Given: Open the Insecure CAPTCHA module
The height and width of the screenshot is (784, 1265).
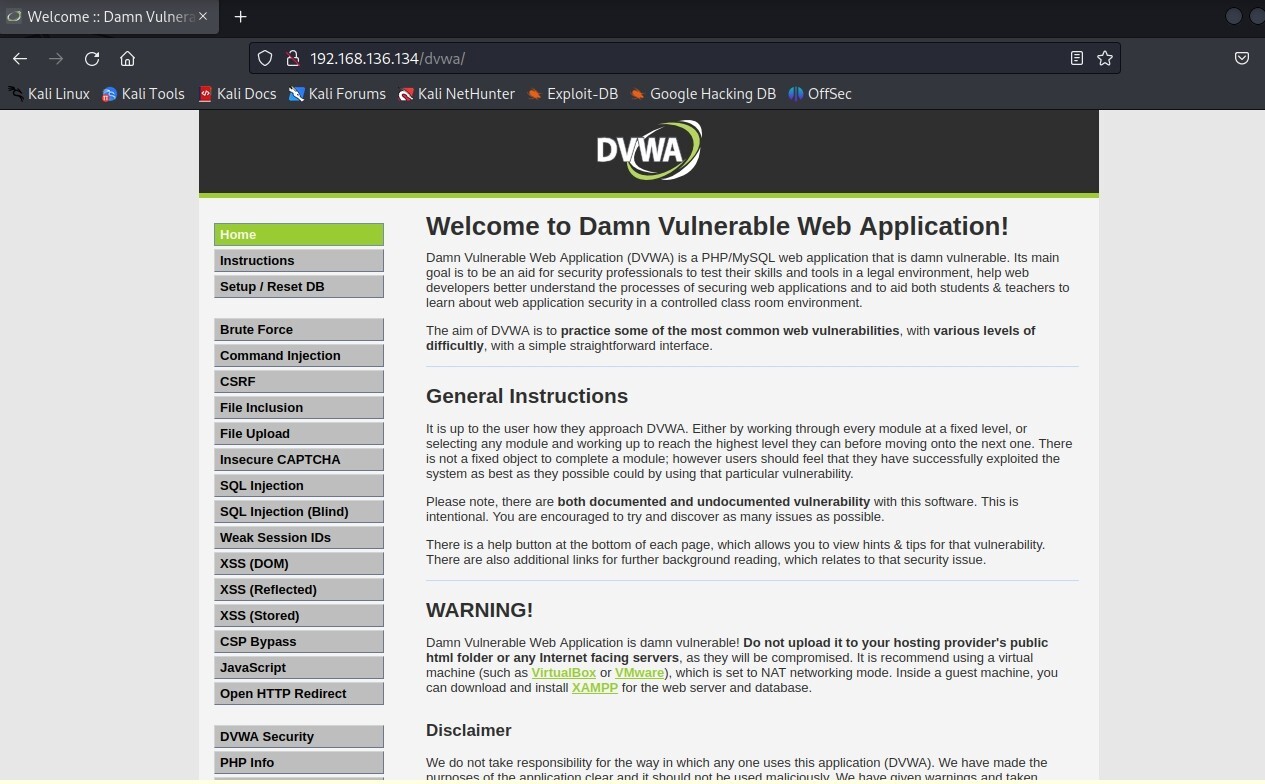Looking at the screenshot, I should [x=299, y=459].
